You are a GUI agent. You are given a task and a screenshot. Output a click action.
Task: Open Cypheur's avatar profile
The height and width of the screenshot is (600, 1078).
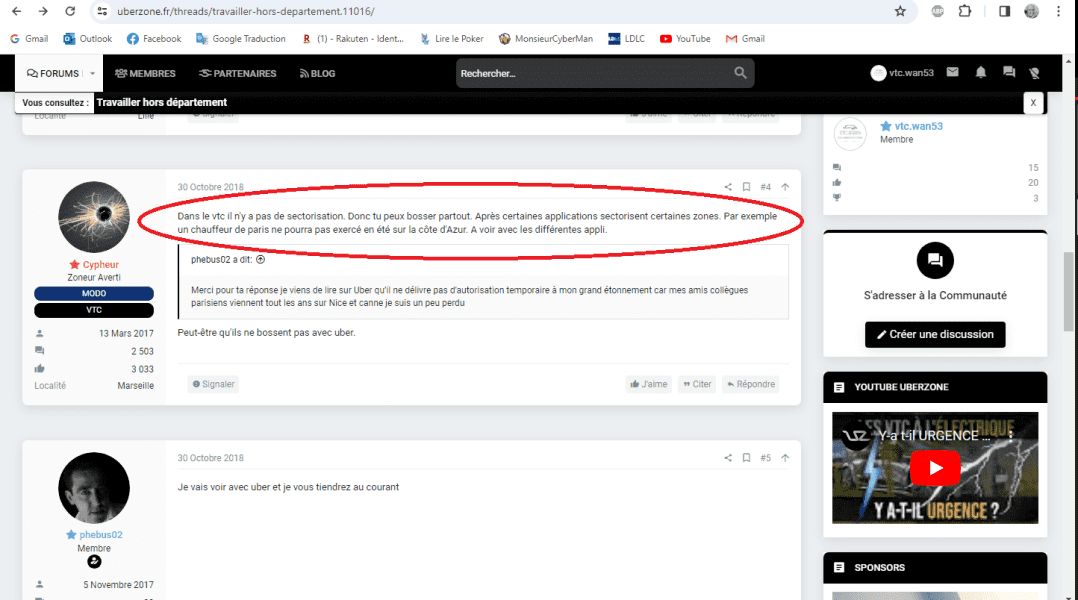pyautogui.click(x=94, y=217)
